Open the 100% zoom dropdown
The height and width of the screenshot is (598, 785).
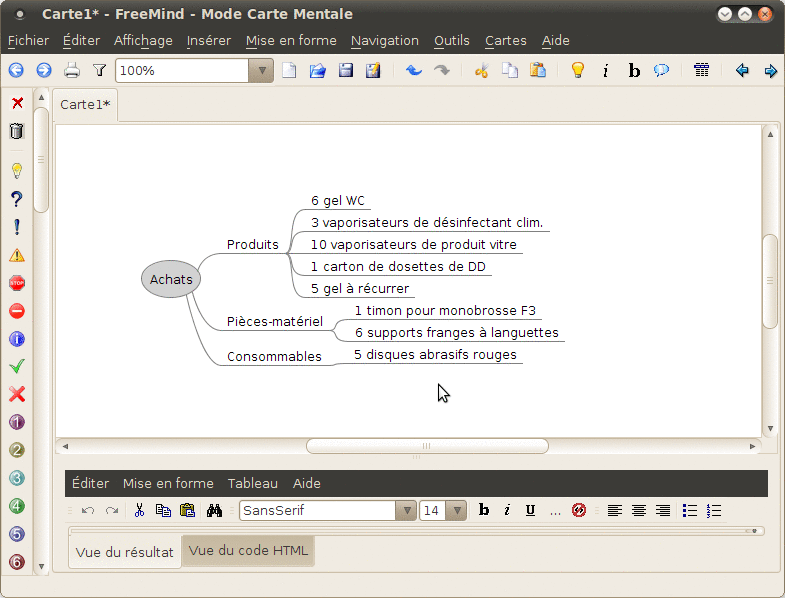tap(261, 71)
